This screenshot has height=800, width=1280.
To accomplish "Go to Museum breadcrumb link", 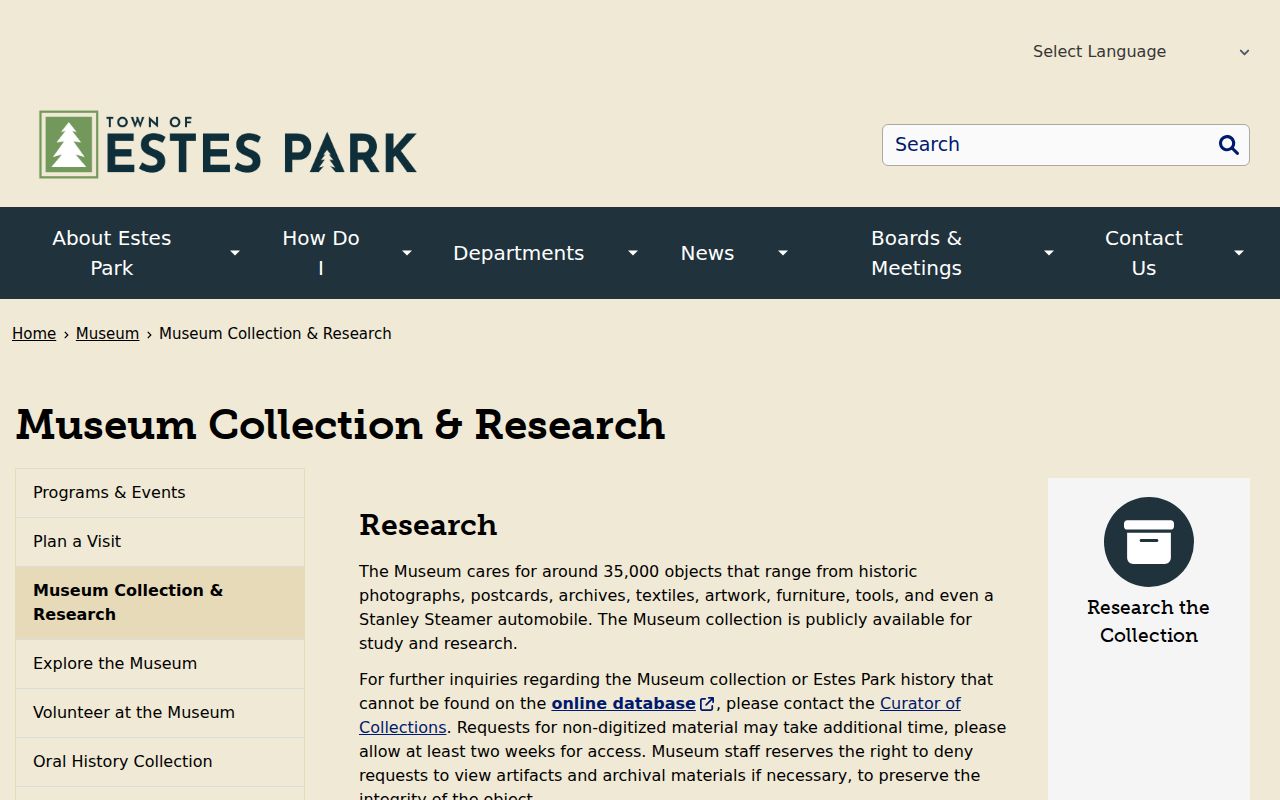I will tap(107, 334).
